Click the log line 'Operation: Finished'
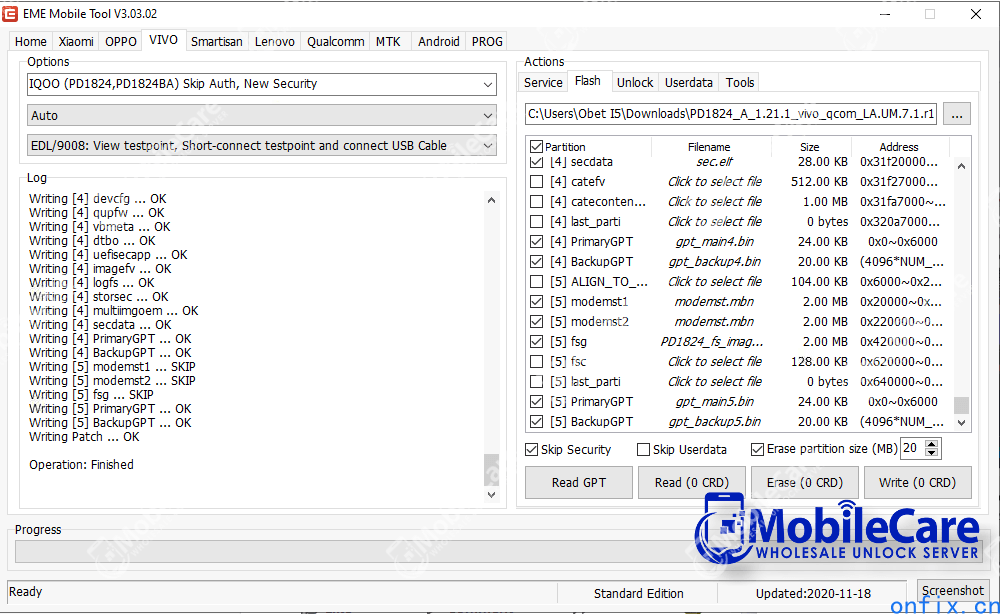Screen dimensions: 1000x614 [81, 465]
